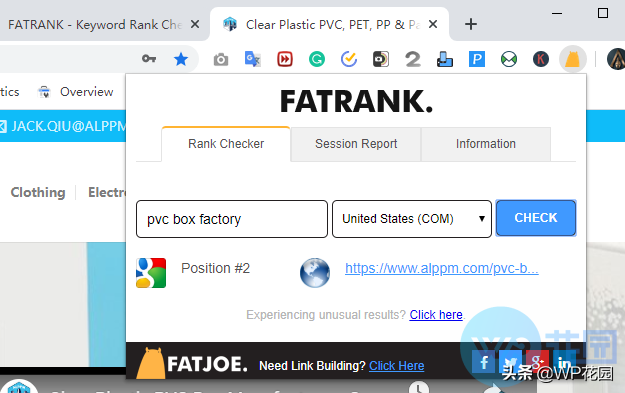Click the FATRANK extension icon in toolbar
Image resolution: width=625 pixels, height=393 pixels.
pos(572,59)
